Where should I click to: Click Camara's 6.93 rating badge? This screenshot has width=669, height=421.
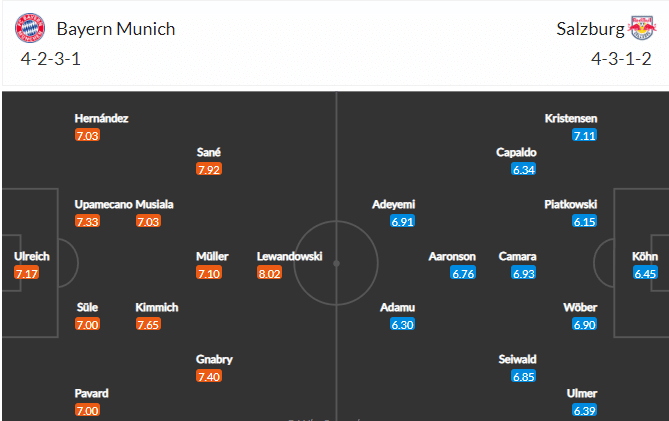pos(524,273)
